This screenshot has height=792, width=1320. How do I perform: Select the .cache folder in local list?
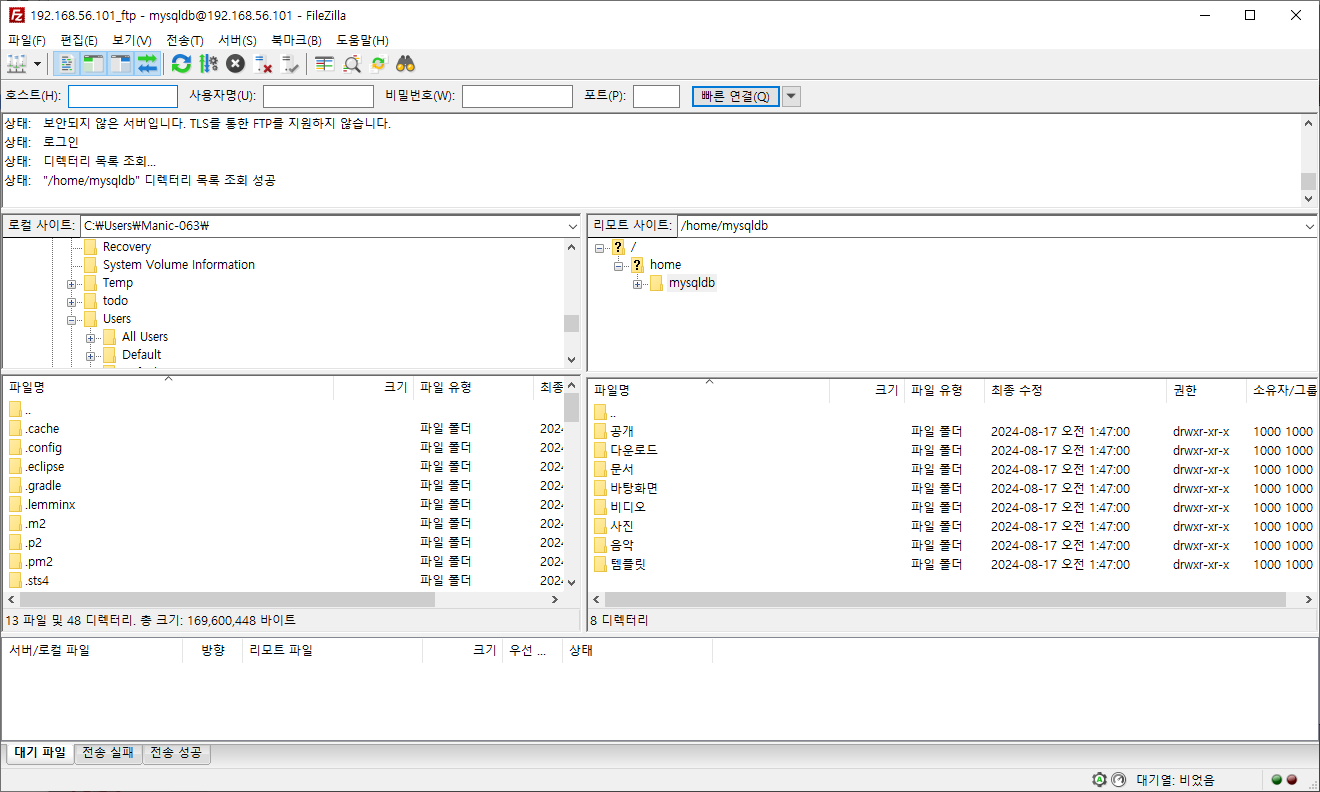coord(42,429)
